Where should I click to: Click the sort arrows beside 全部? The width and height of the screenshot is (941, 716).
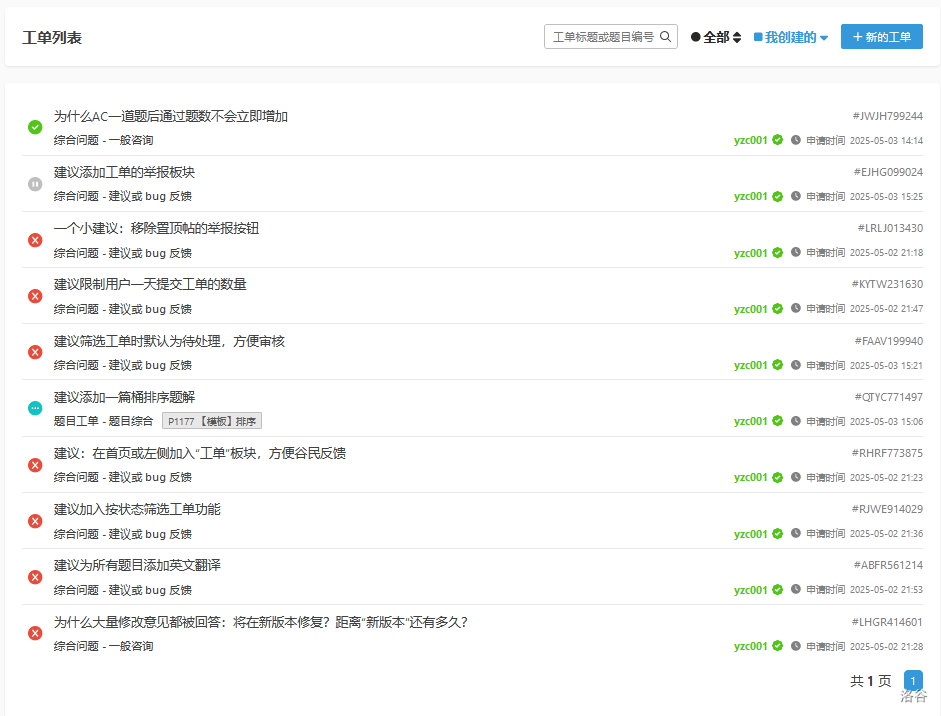[737, 38]
